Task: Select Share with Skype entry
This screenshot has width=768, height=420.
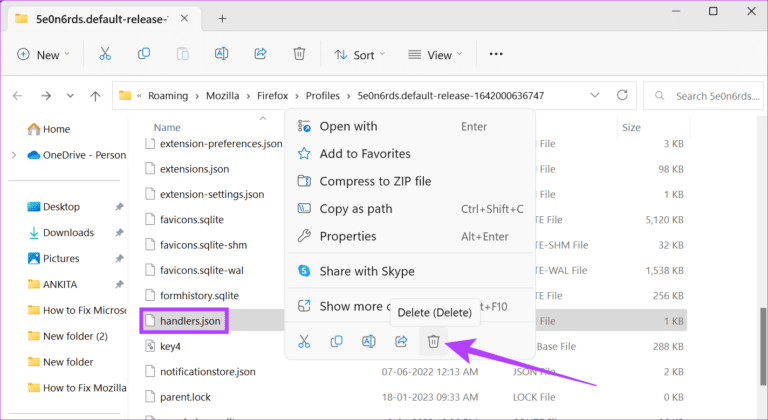Action: click(x=366, y=271)
